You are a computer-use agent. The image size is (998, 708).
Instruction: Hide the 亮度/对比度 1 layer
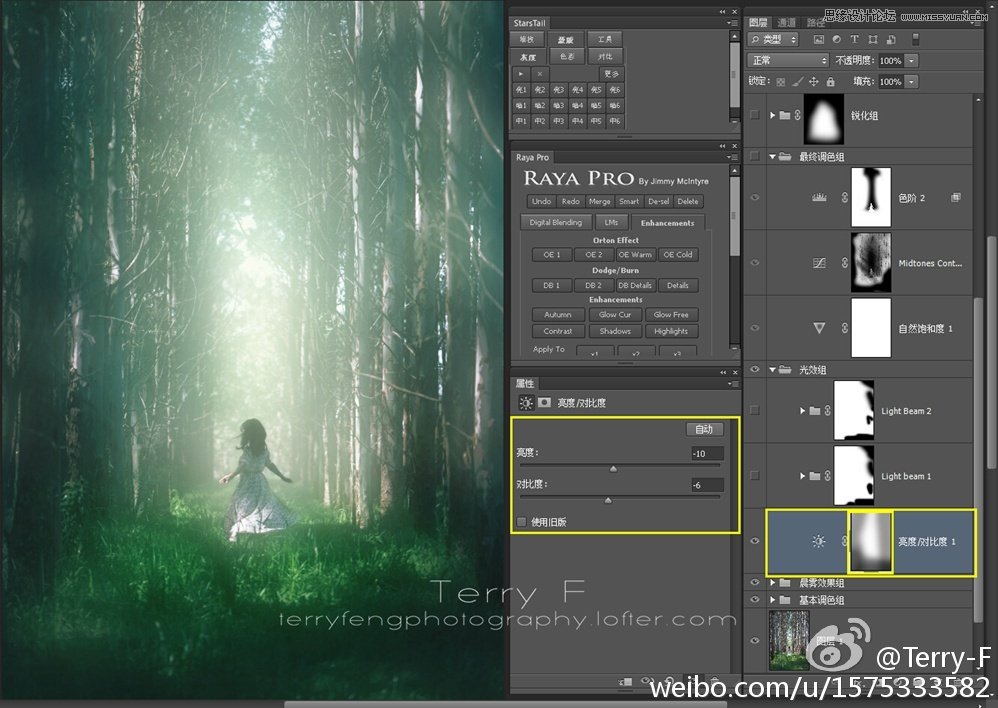(x=755, y=541)
